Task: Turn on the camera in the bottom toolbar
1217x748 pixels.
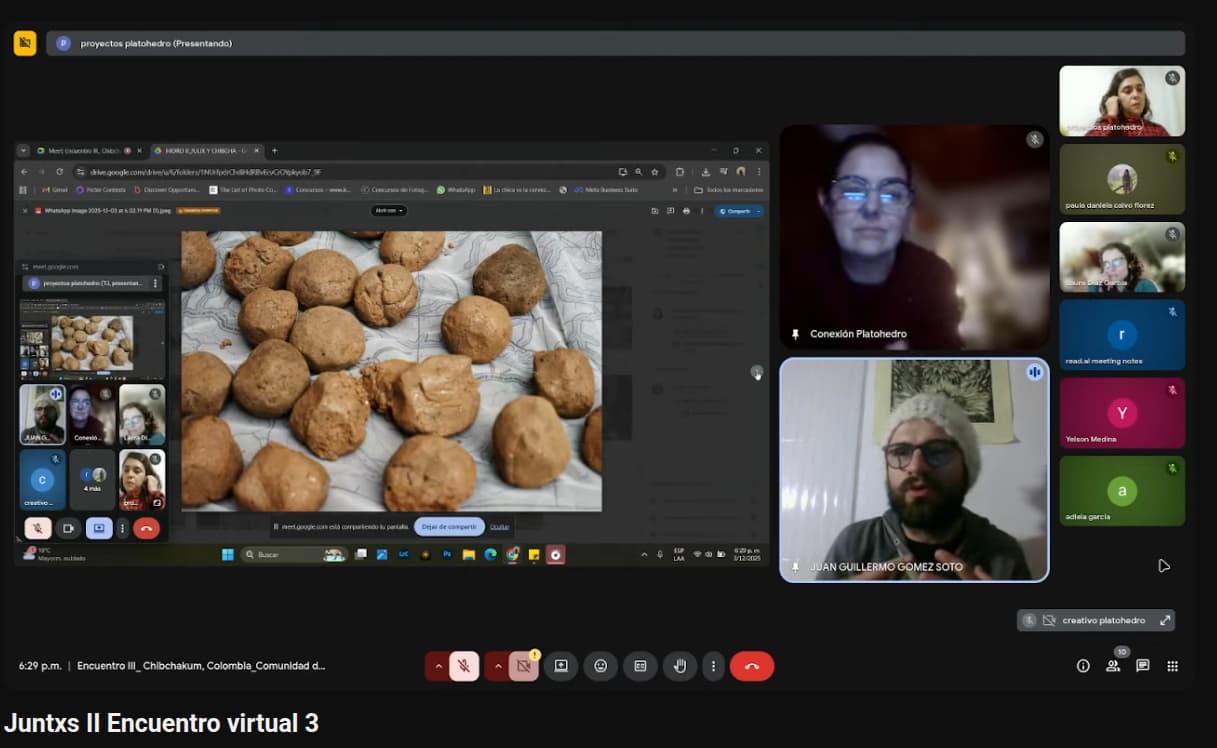Action: point(523,666)
